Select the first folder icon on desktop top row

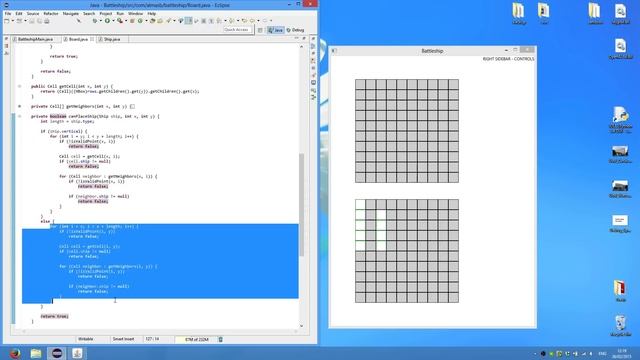[519, 14]
